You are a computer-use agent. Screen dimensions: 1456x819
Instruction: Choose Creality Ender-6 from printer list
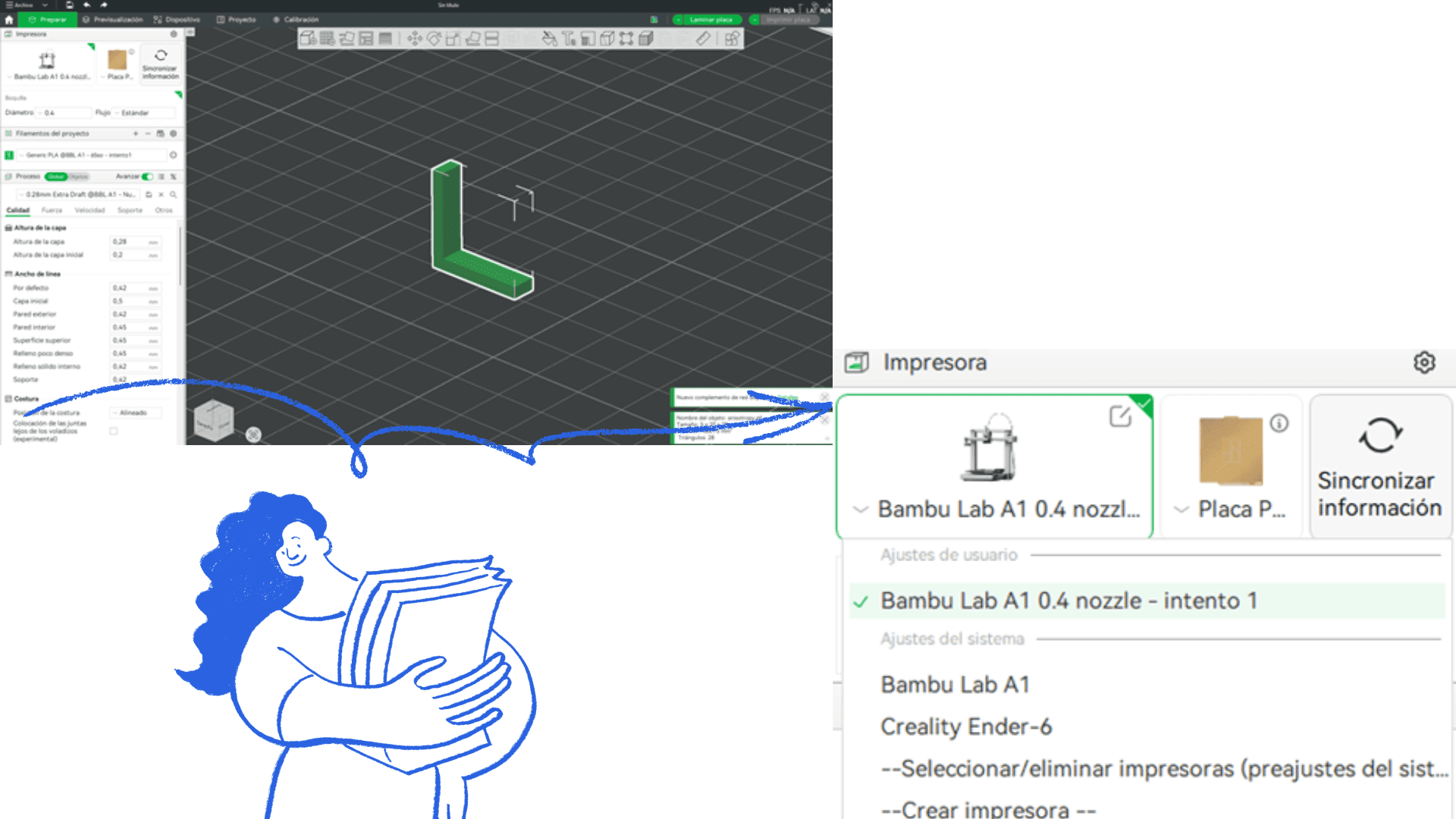click(x=965, y=726)
